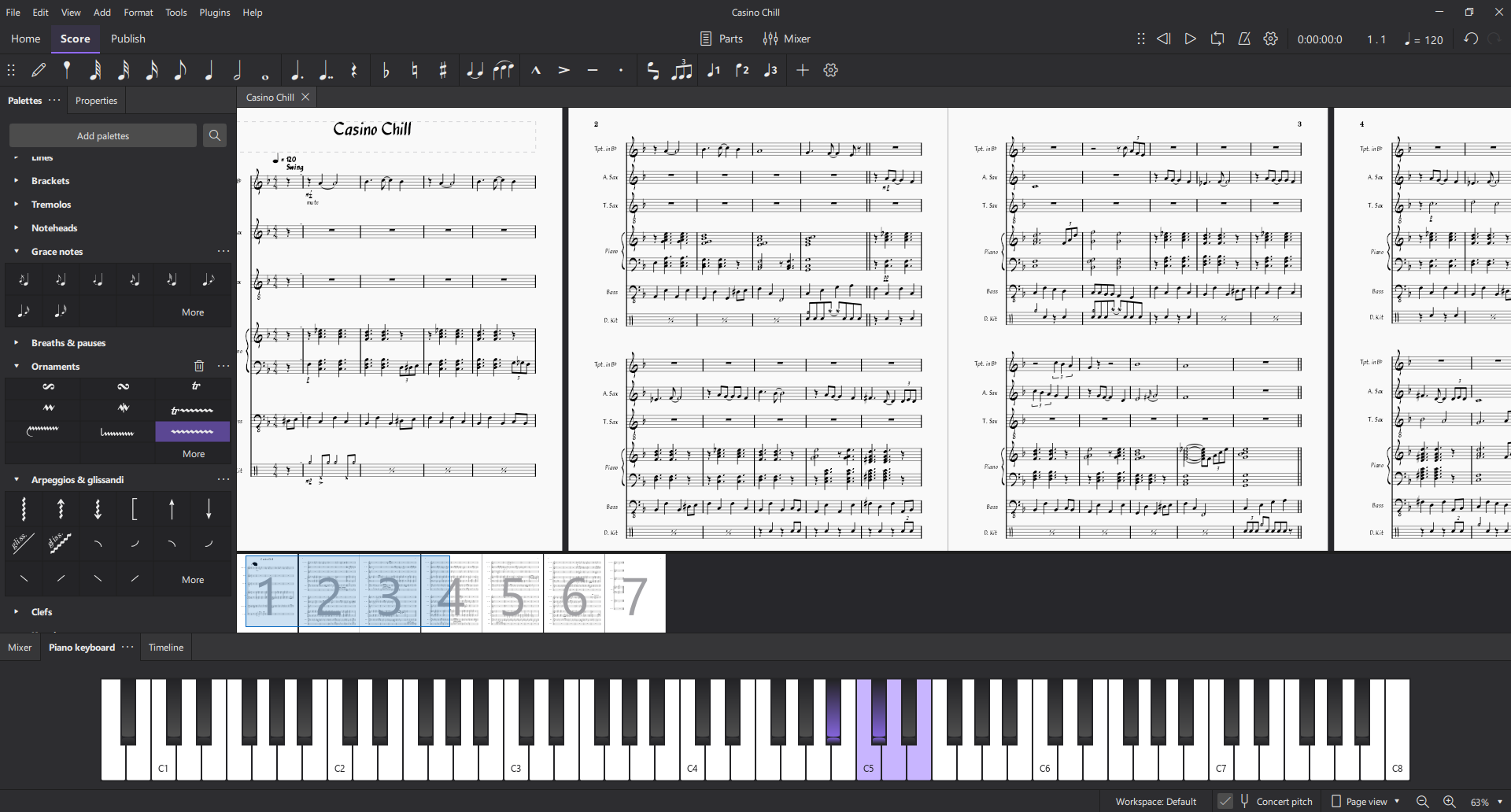Screen dimensions: 1511x812
Task: Open playback settings gear
Action: [1271, 39]
